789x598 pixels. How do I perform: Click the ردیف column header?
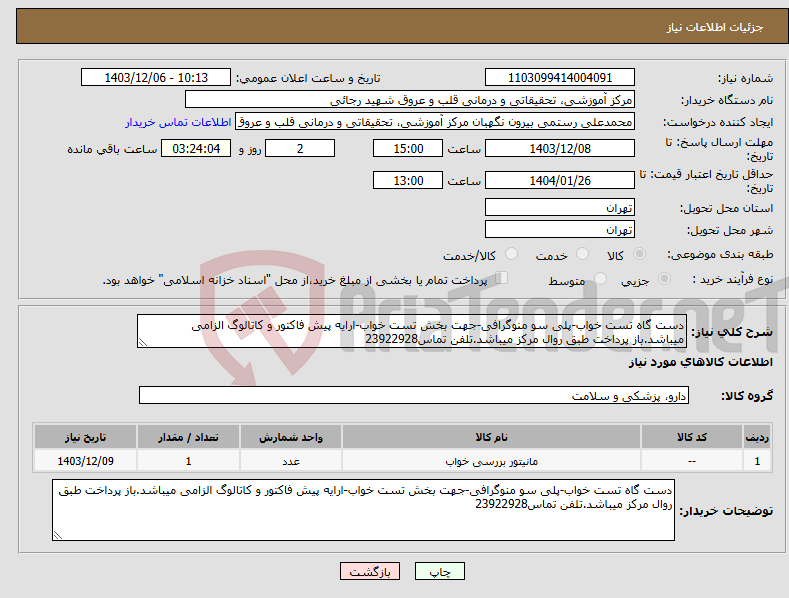pyautogui.click(x=757, y=437)
